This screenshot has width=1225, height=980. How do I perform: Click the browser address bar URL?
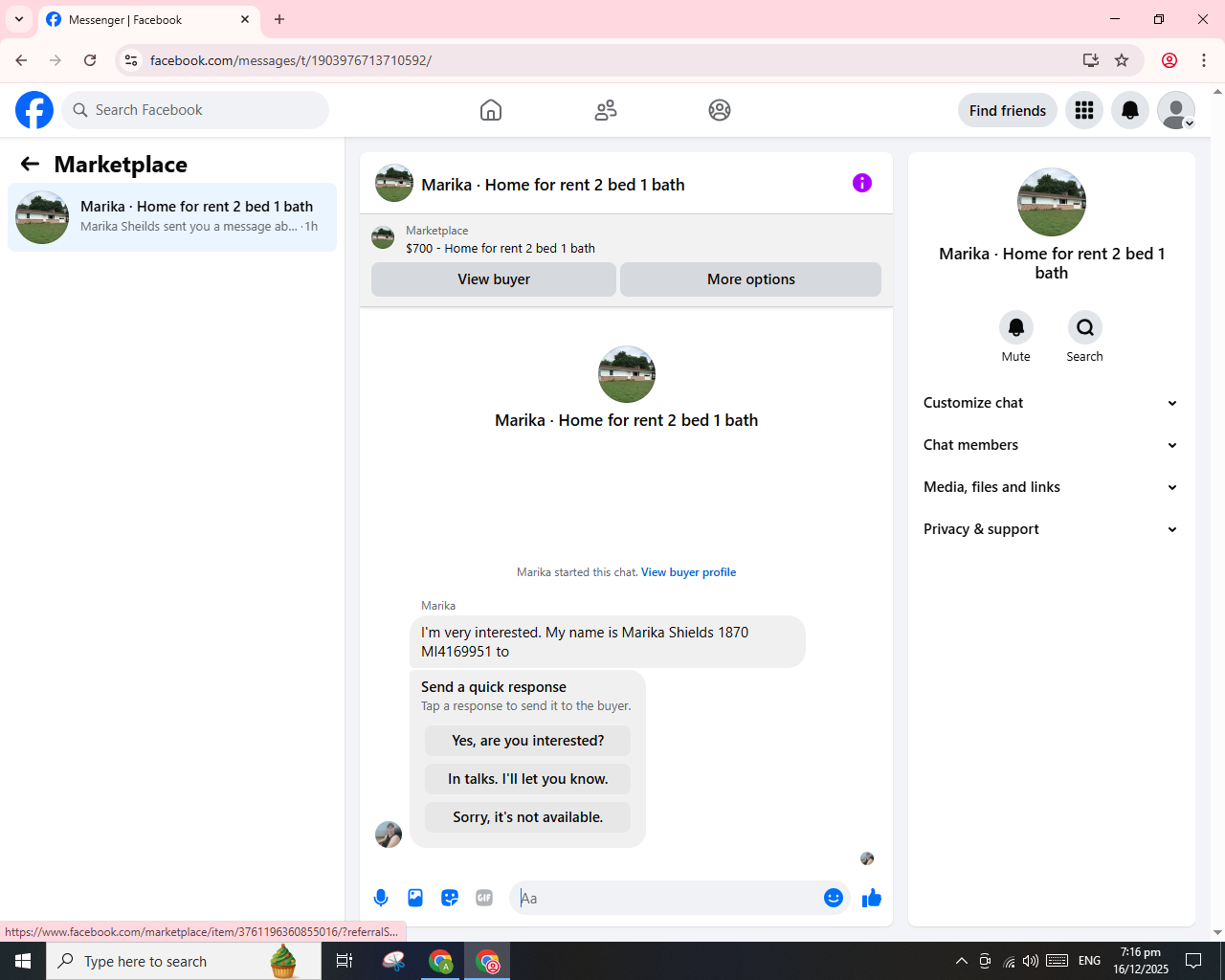pos(291,60)
